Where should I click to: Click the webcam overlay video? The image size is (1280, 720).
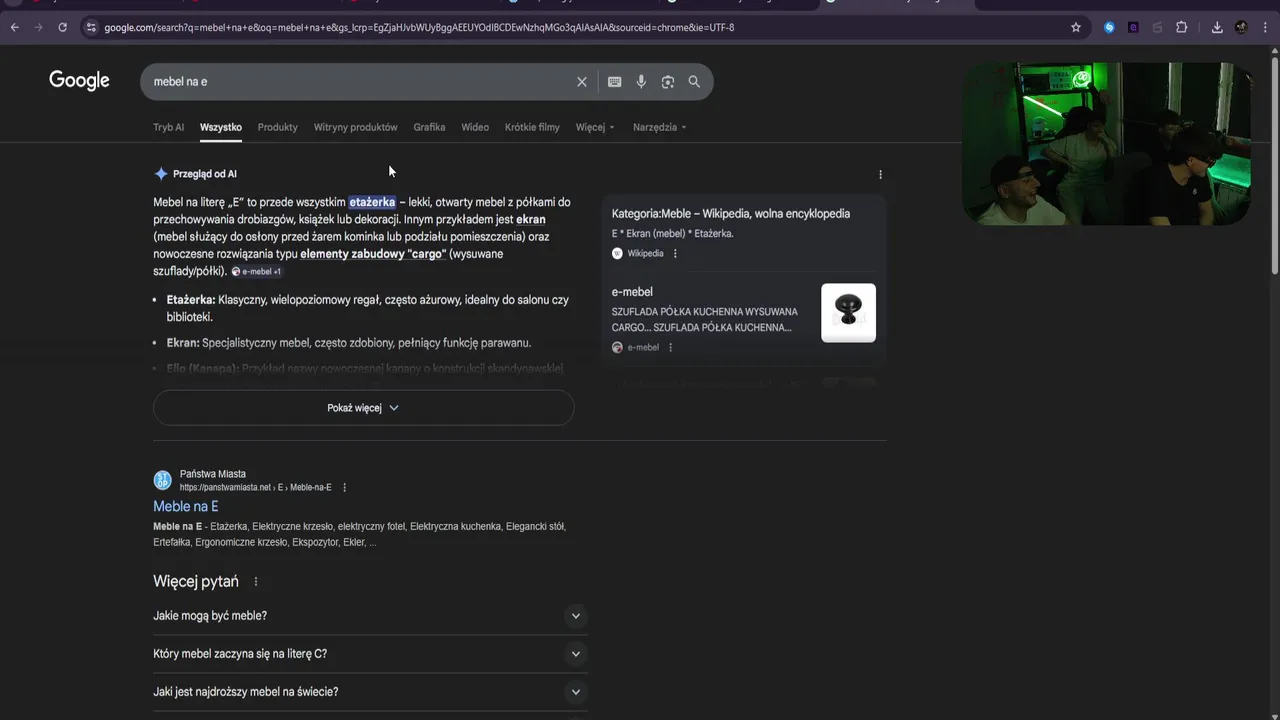click(x=1106, y=144)
